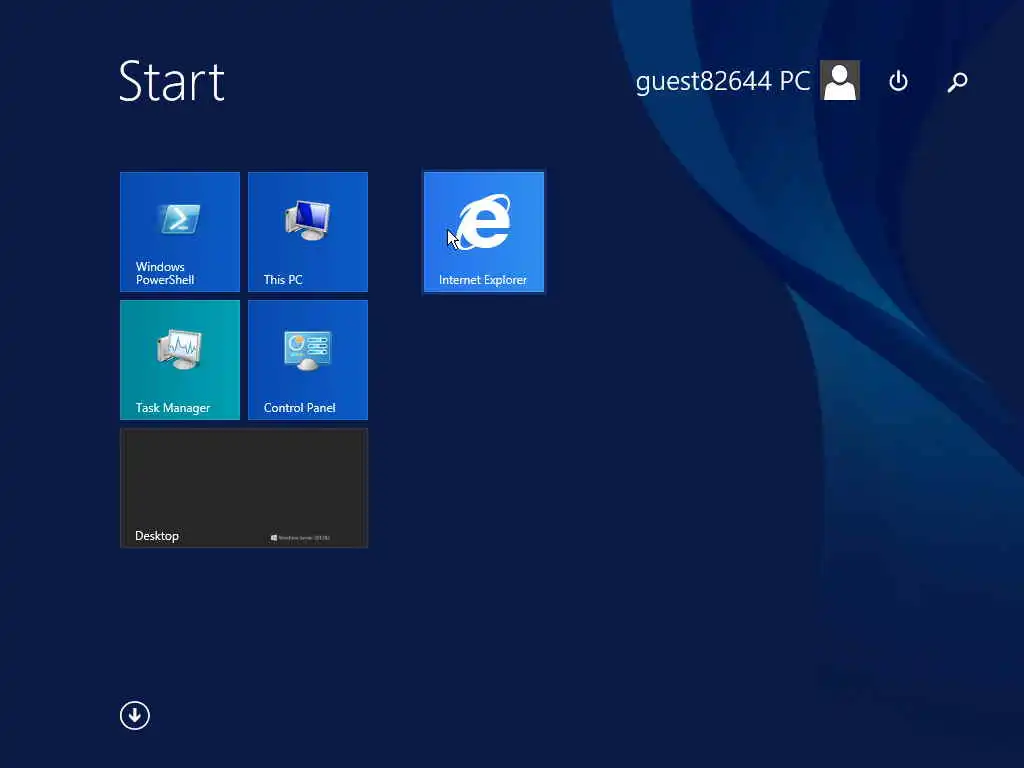Click the power options icon
The height and width of the screenshot is (768, 1024).
(x=898, y=81)
